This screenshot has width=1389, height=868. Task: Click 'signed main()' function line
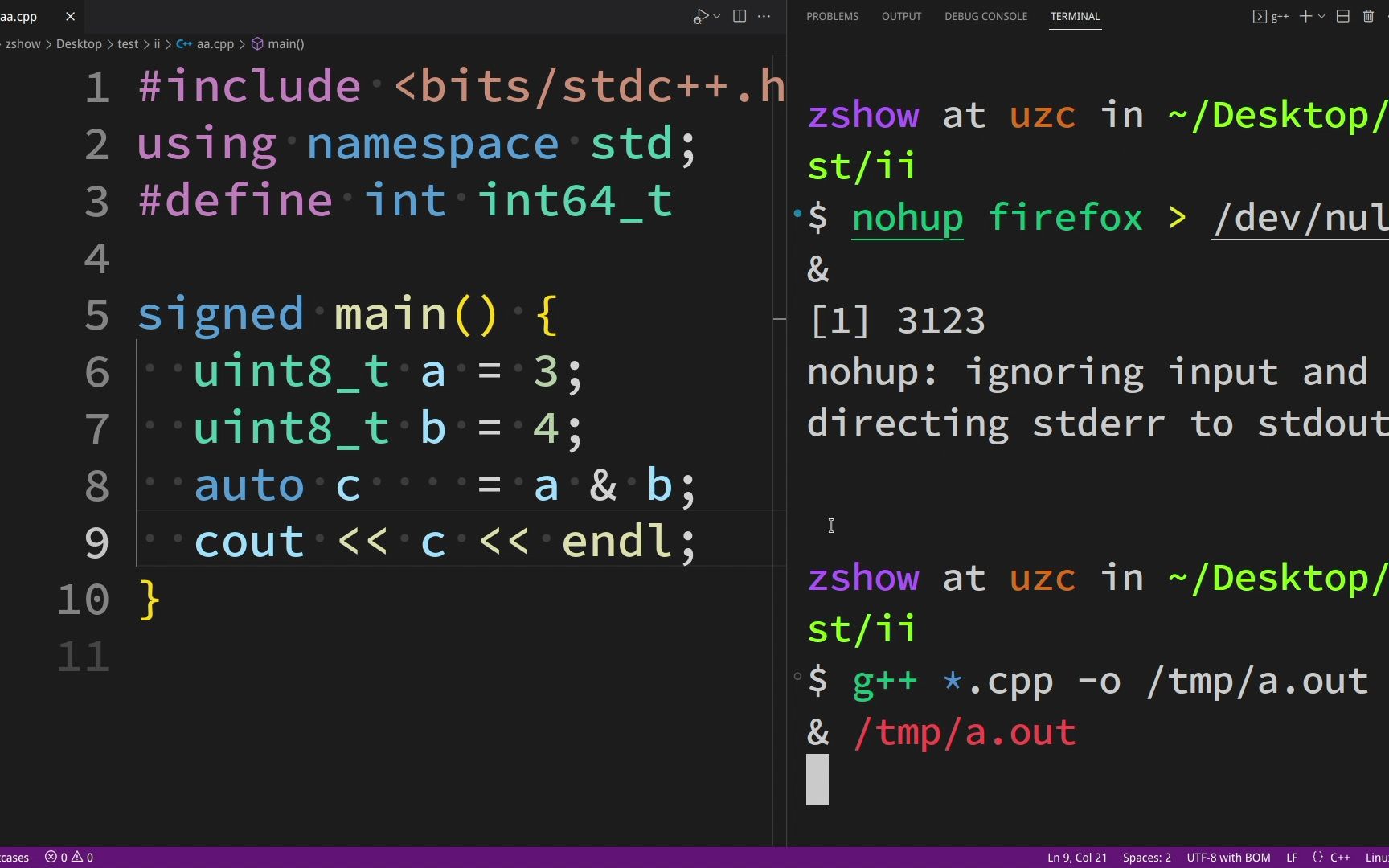347,314
